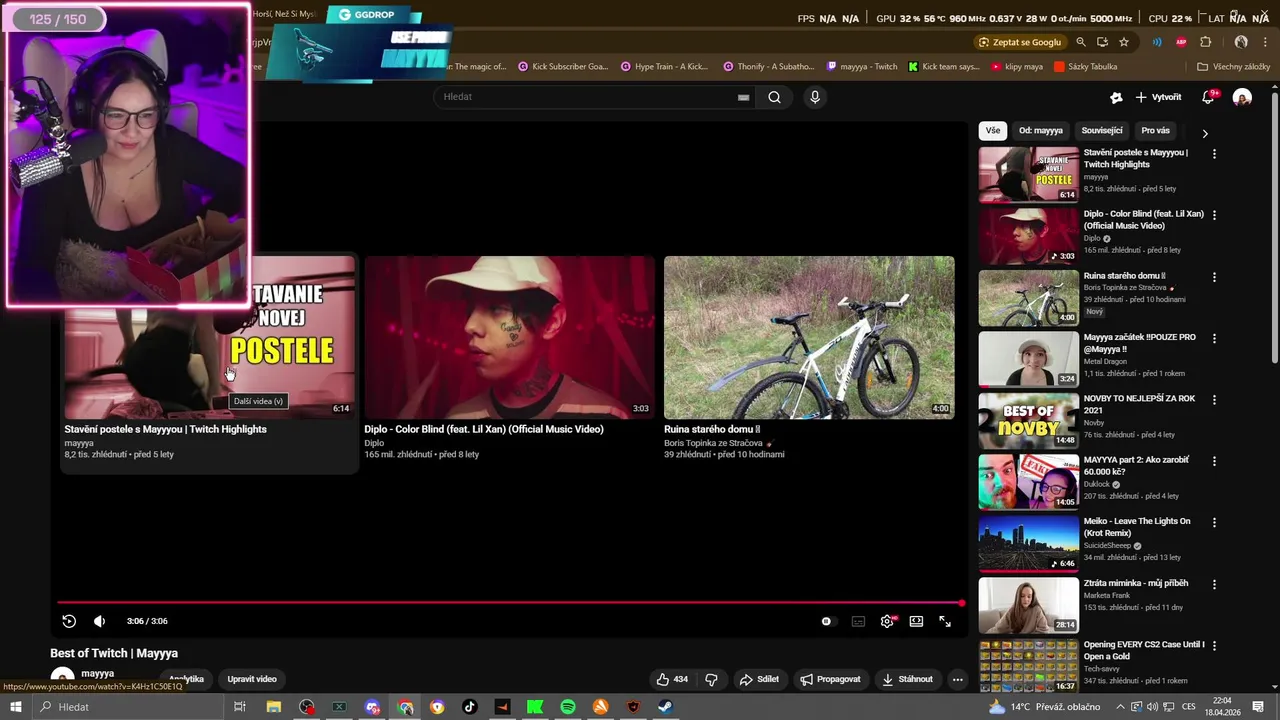This screenshot has height=720, width=1280.
Task: Bookmark this page with the star
Action: click(x=1124, y=42)
